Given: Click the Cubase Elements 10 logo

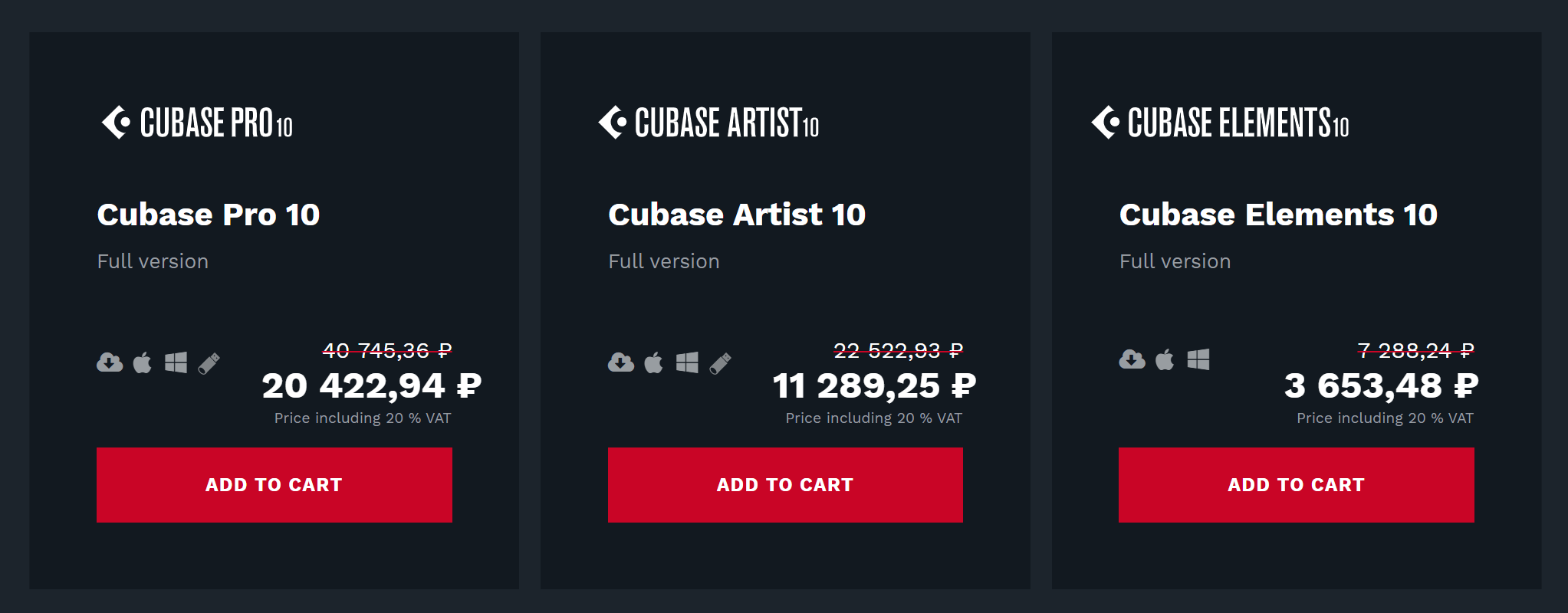Looking at the screenshot, I should tap(1220, 123).
